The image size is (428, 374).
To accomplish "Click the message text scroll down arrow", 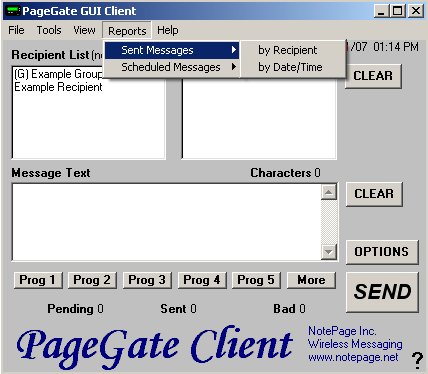I will point(329,252).
